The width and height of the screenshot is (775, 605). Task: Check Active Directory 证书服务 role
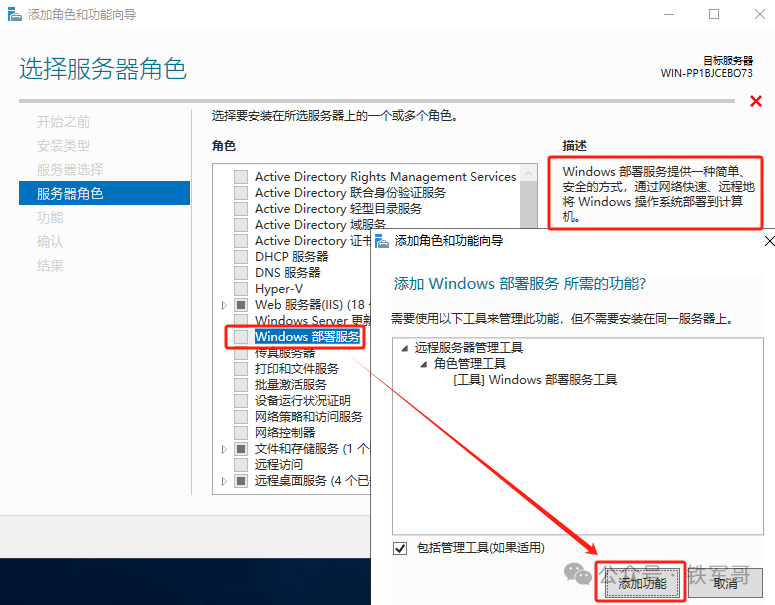tap(241, 241)
